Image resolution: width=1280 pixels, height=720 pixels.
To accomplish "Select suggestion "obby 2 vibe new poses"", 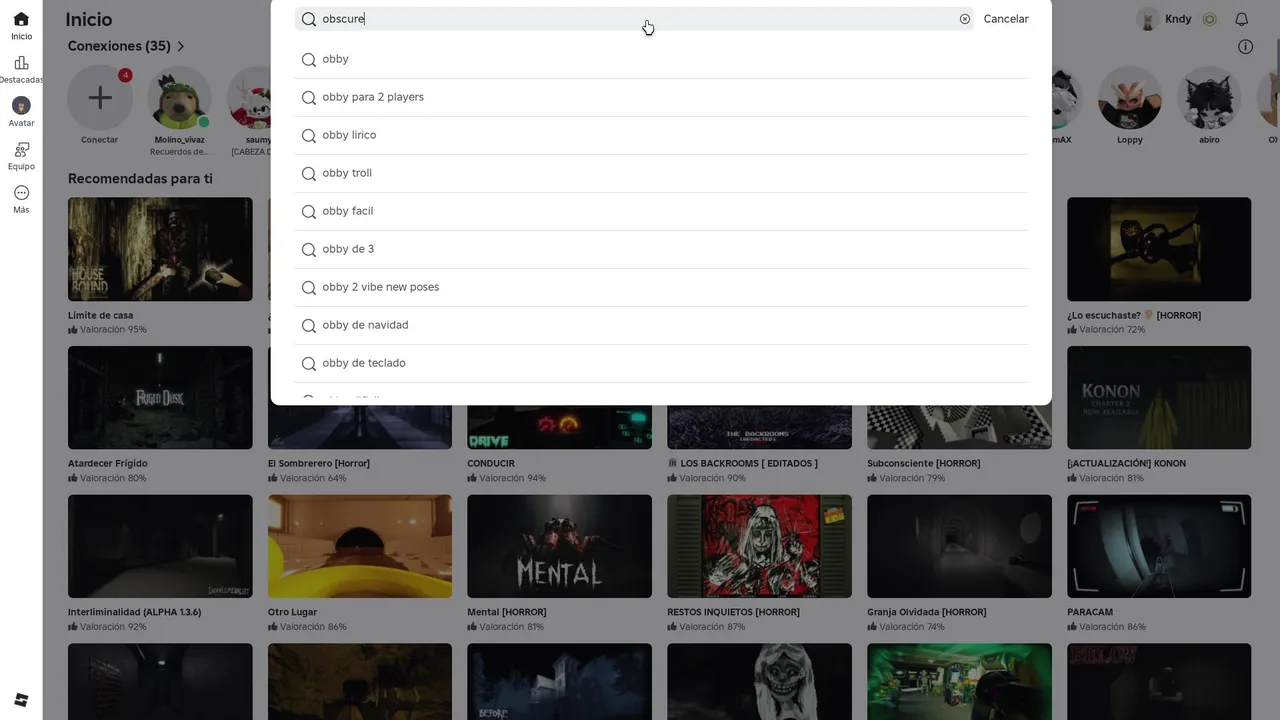I will coord(661,287).
